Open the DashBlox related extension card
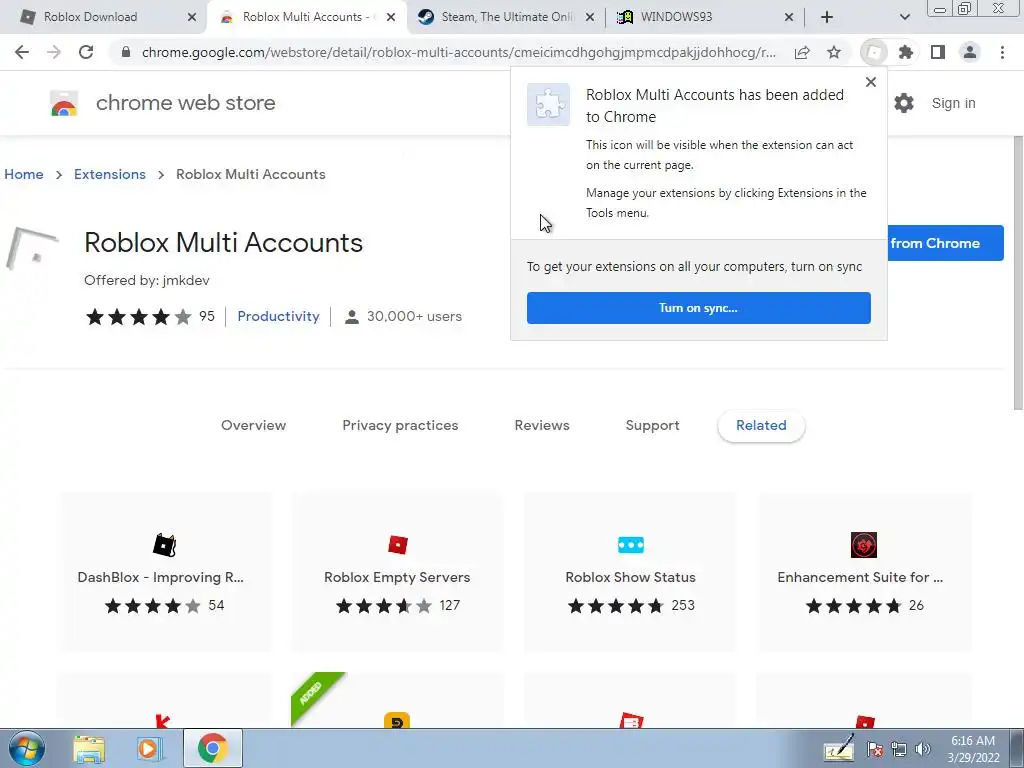Image resolution: width=1024 pixels, height=768 pixels. (x=164, y=572)
